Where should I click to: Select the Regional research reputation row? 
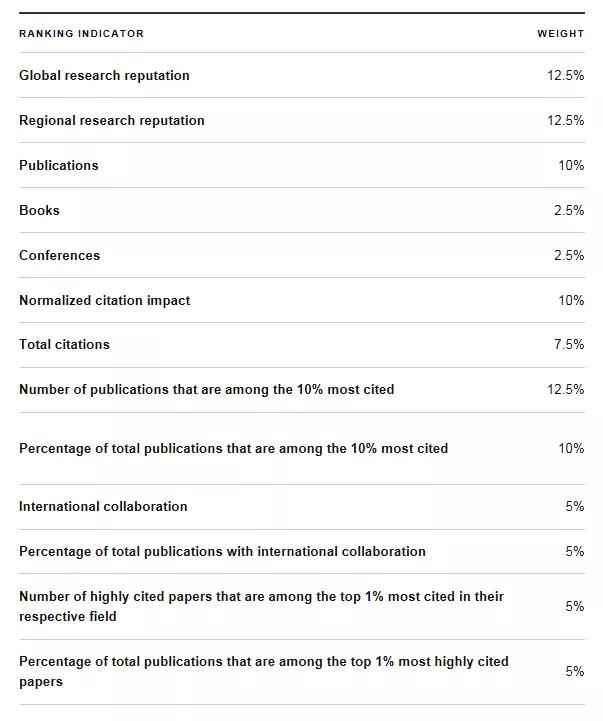click(112, 121)
